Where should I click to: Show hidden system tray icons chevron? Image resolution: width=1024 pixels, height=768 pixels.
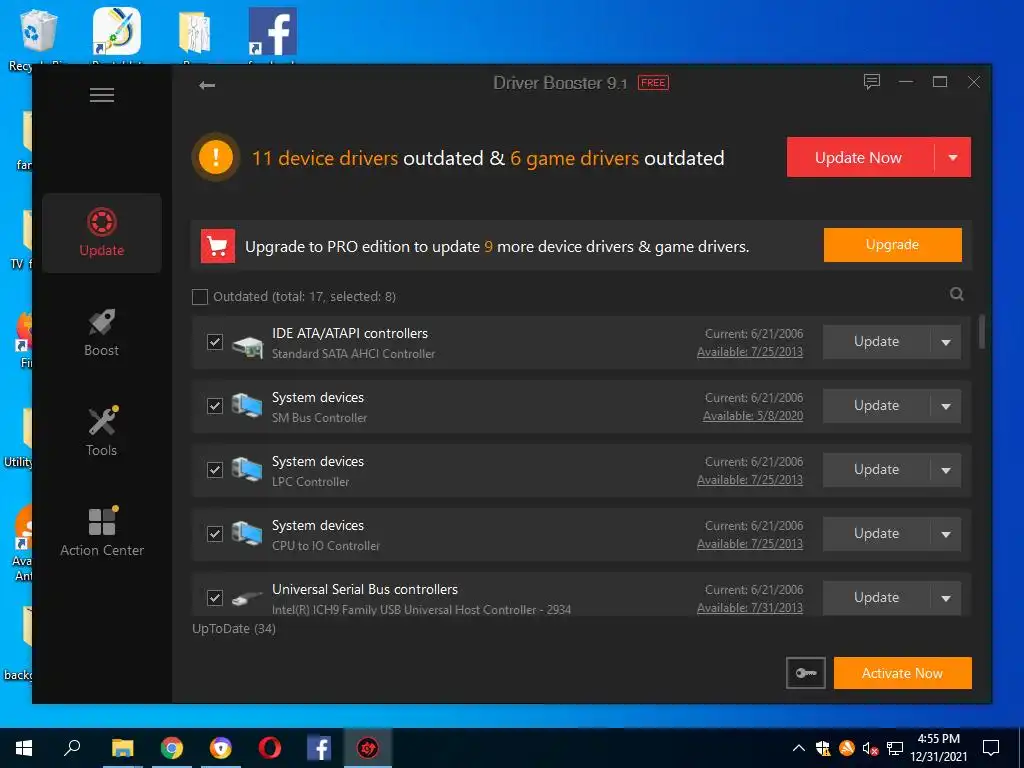(x=799, y=748)
